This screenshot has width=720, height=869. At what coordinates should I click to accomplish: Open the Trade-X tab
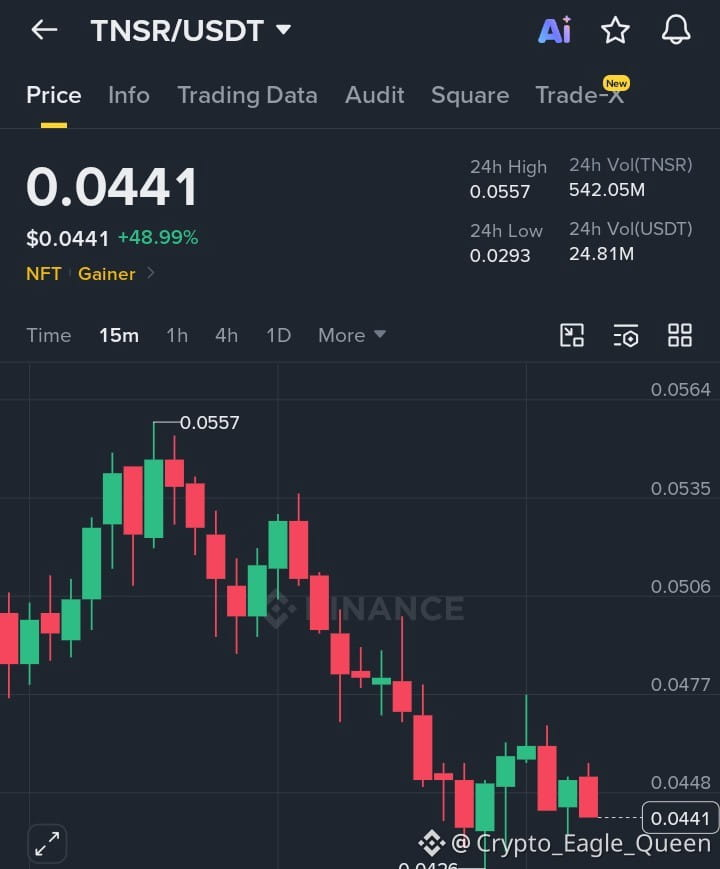tap(580, 95)
